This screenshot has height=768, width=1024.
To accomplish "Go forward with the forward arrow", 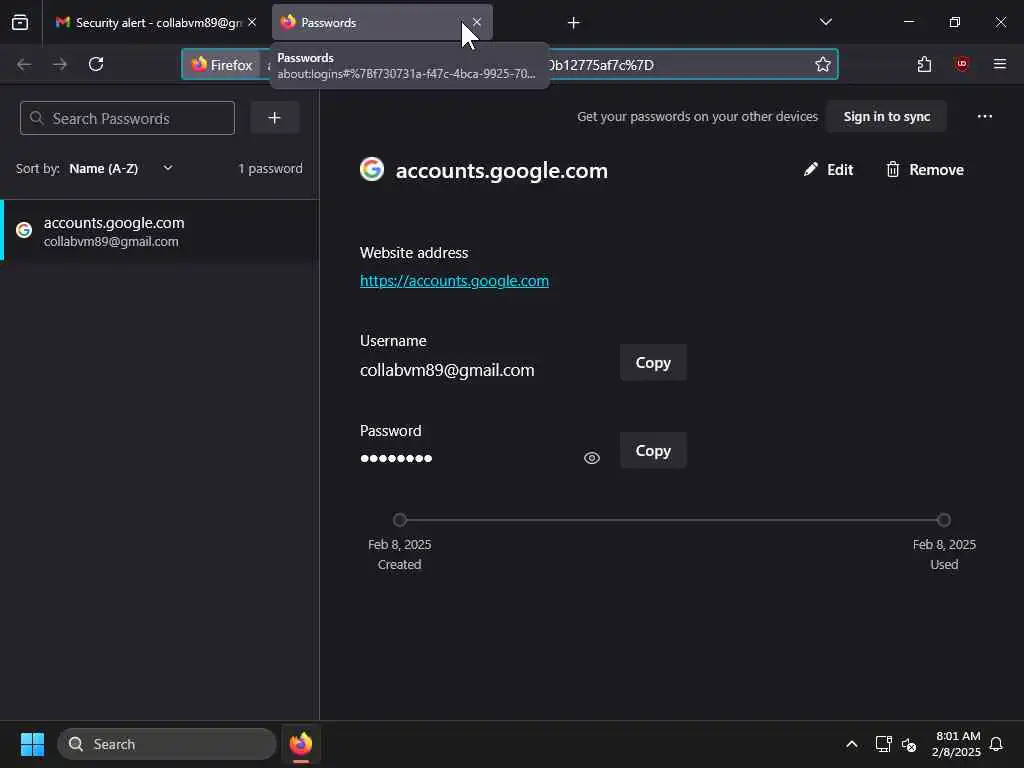I will [x=60, y=64].
